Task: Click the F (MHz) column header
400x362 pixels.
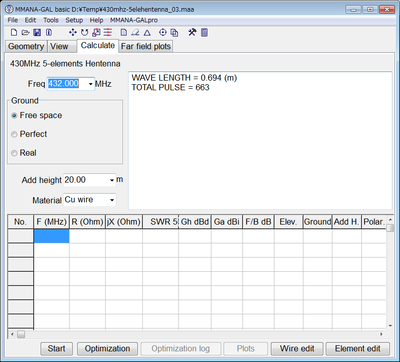Action: tap(52, 222)
